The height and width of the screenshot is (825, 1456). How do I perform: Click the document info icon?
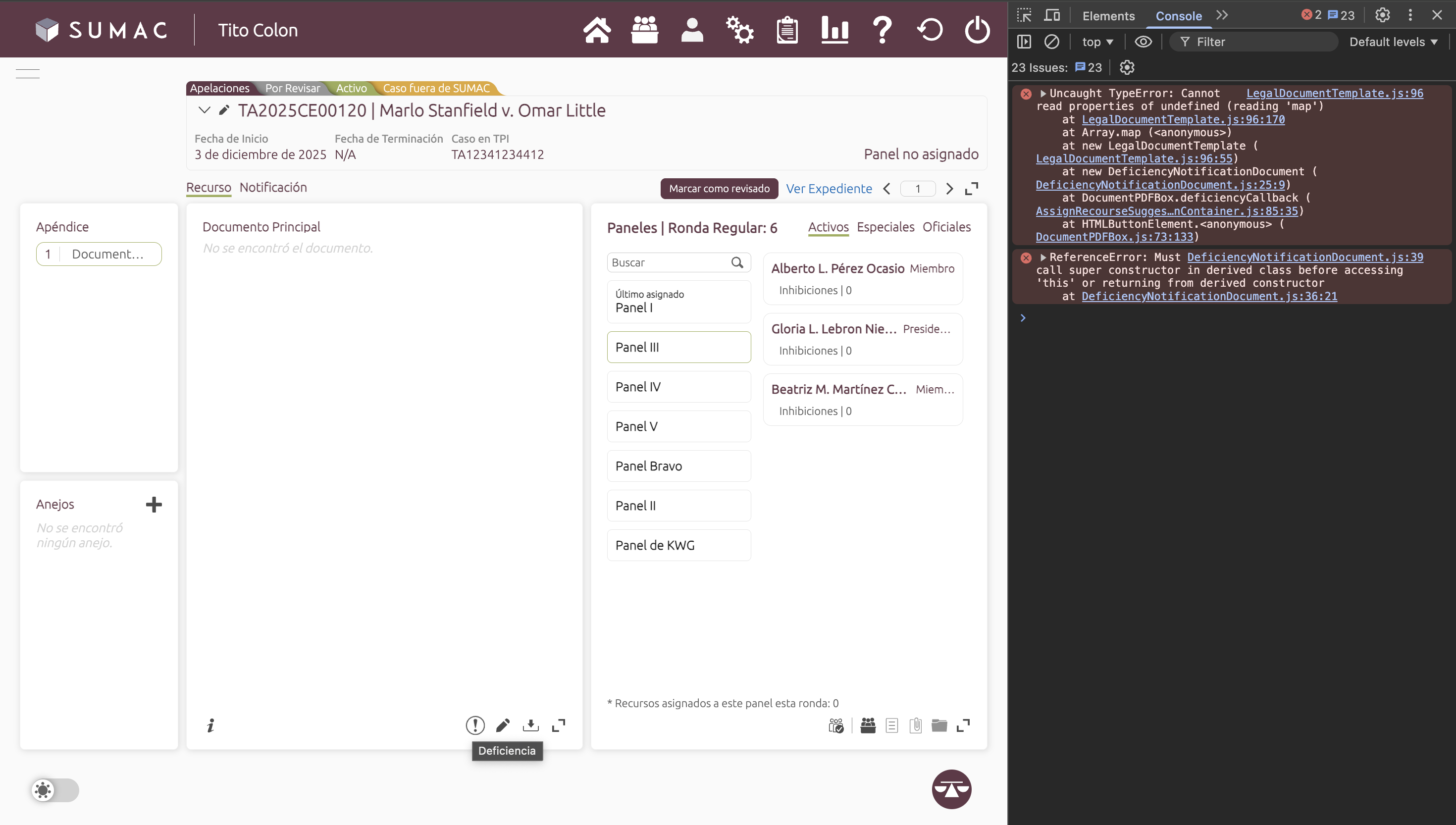click(211, 725)
